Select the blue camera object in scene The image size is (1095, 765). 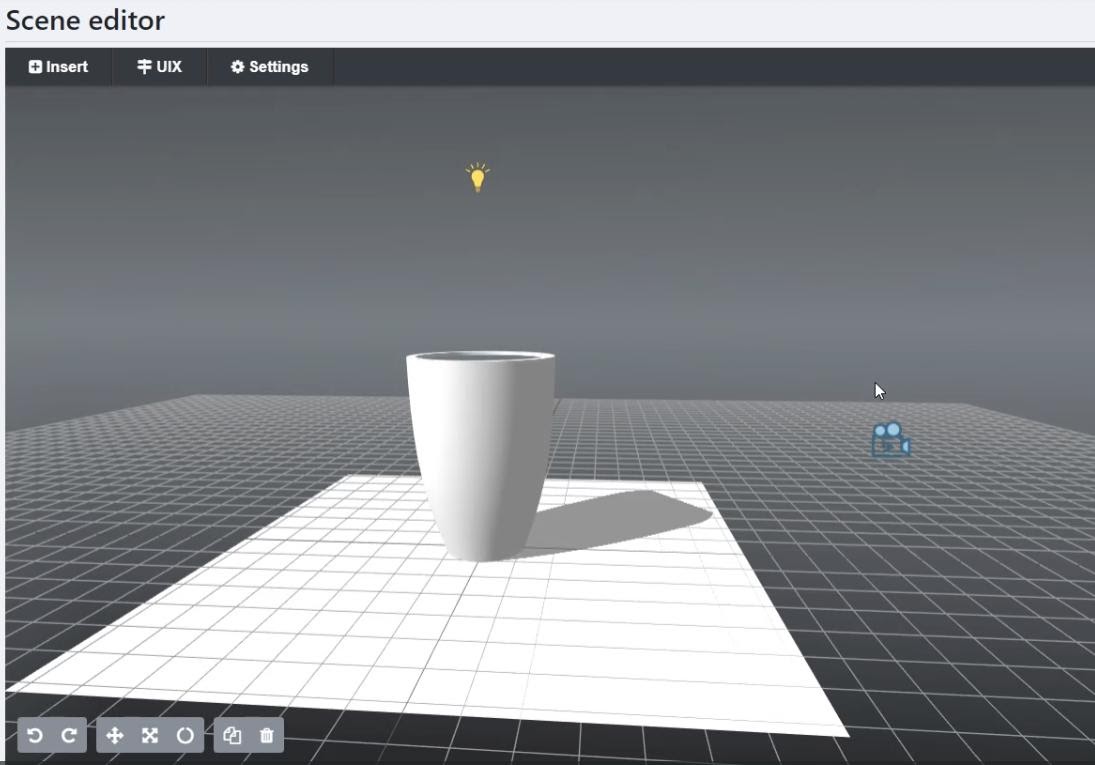[x=889, y=440]
